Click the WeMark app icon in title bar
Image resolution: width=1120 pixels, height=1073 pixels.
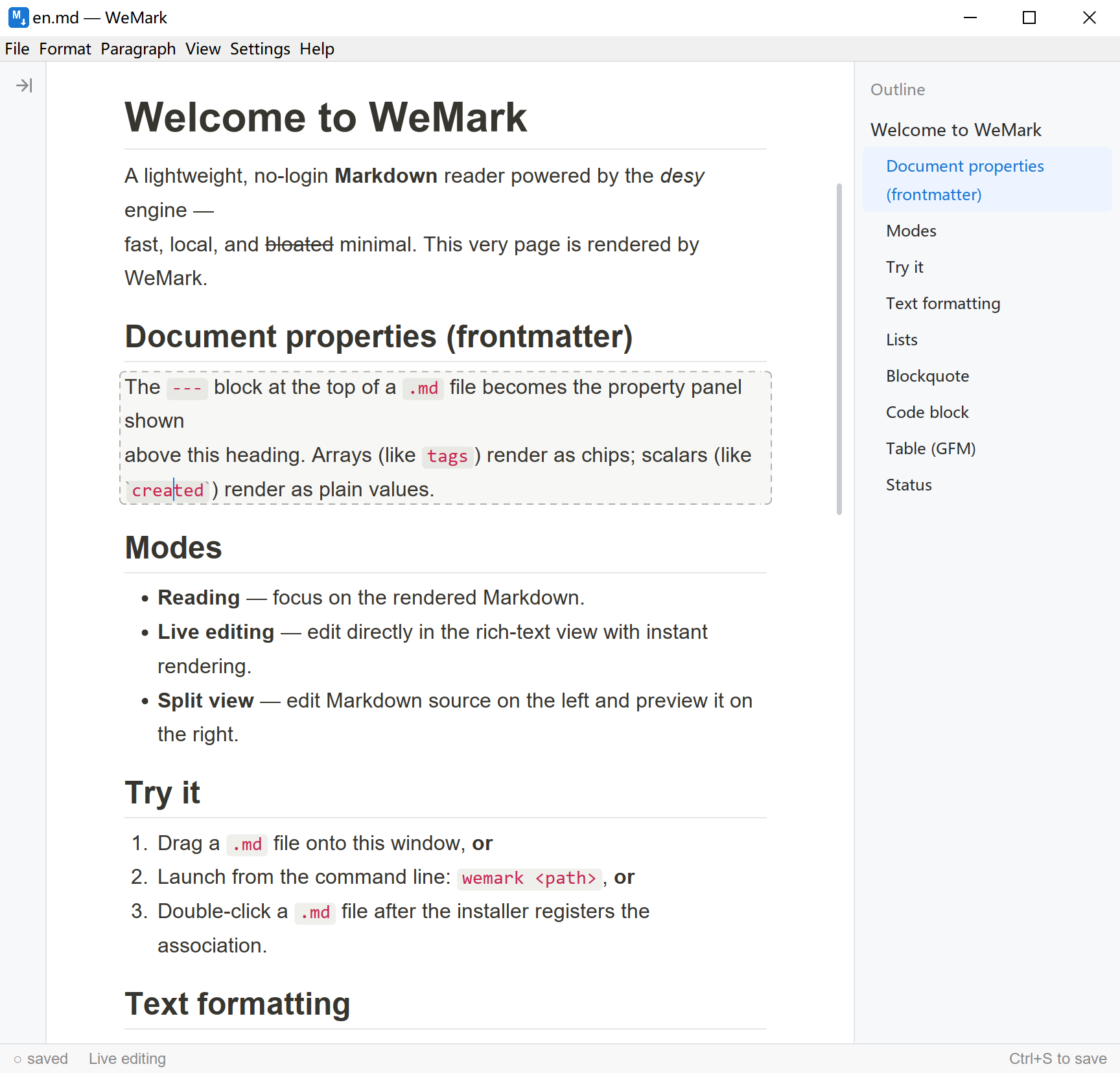[x=18, y=17]
